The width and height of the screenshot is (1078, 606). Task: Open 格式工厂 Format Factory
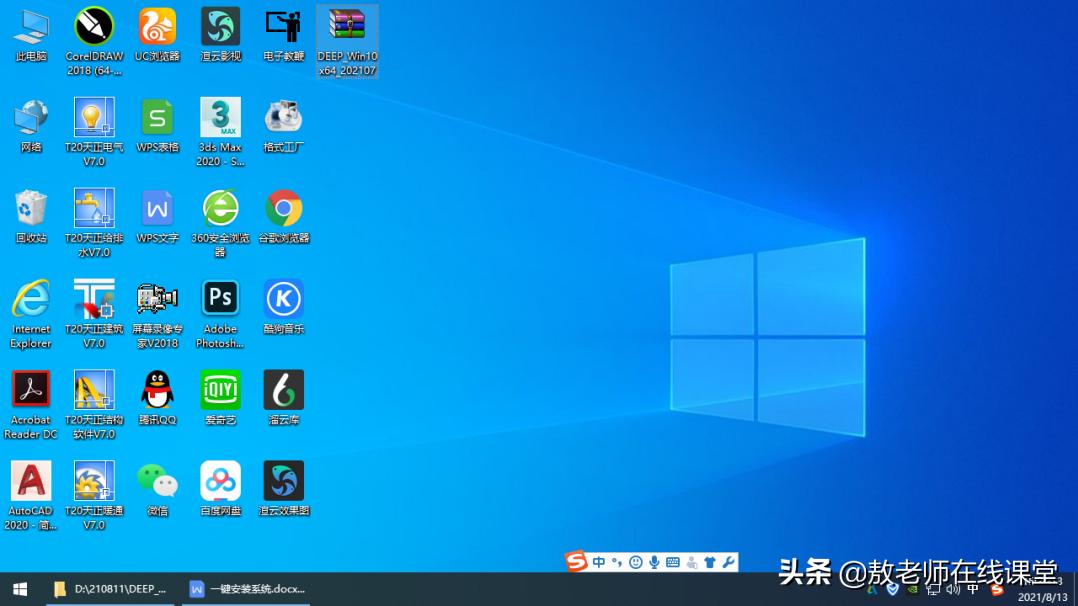coord(283,118)
